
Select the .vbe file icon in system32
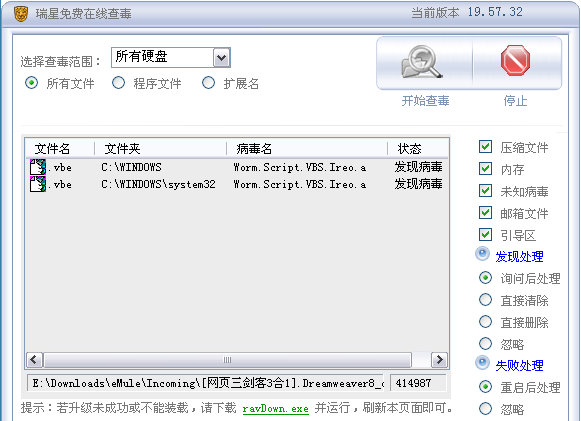pyautogui.click(x=38, y=184)
